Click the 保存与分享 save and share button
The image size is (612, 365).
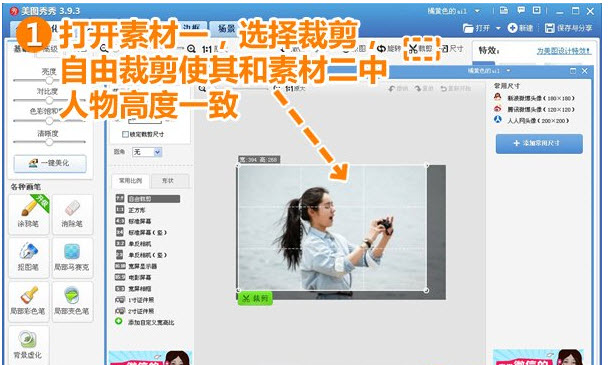coord(569,28)
